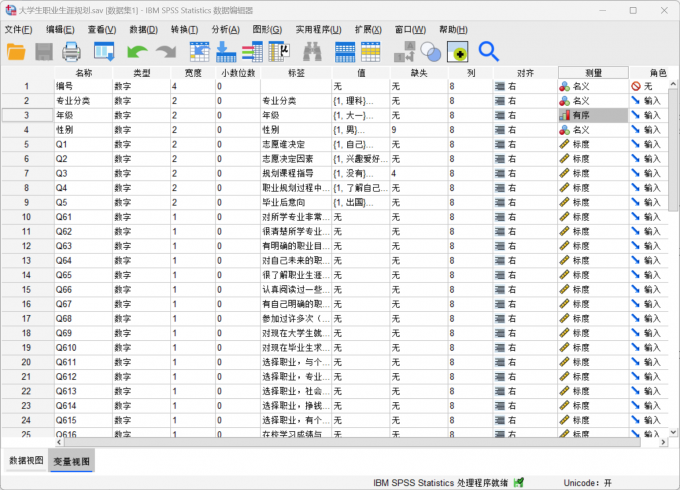Open the 转换(T) menu
This screenshot has width=680, height=490.
[184, 29]
